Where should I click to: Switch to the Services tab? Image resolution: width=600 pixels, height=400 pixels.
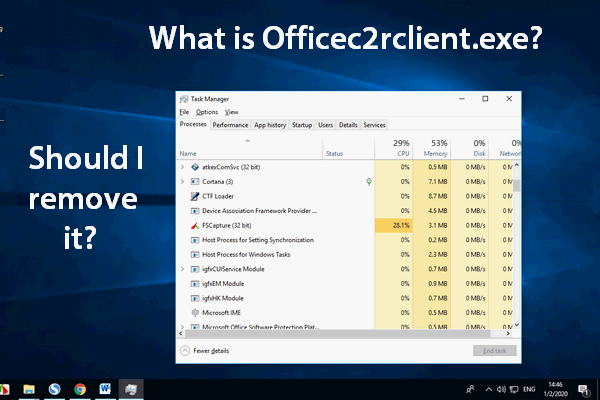(x=374, y=125)
